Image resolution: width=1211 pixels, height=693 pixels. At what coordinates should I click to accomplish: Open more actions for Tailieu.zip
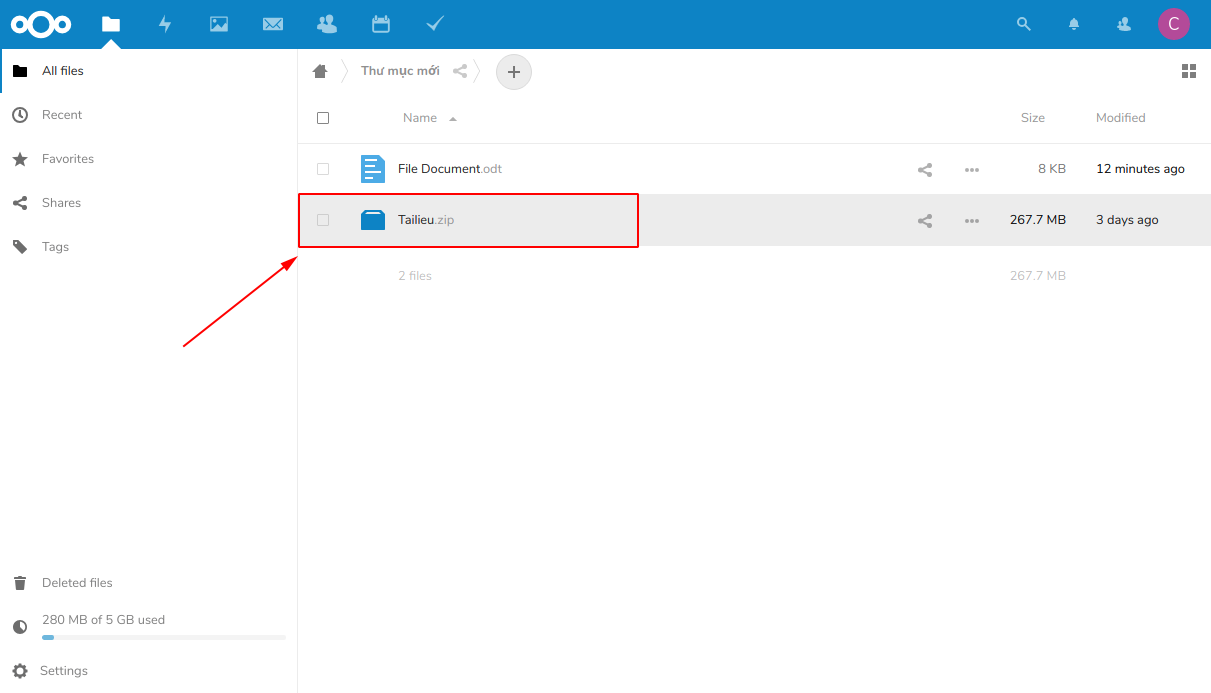pos(972,221)
